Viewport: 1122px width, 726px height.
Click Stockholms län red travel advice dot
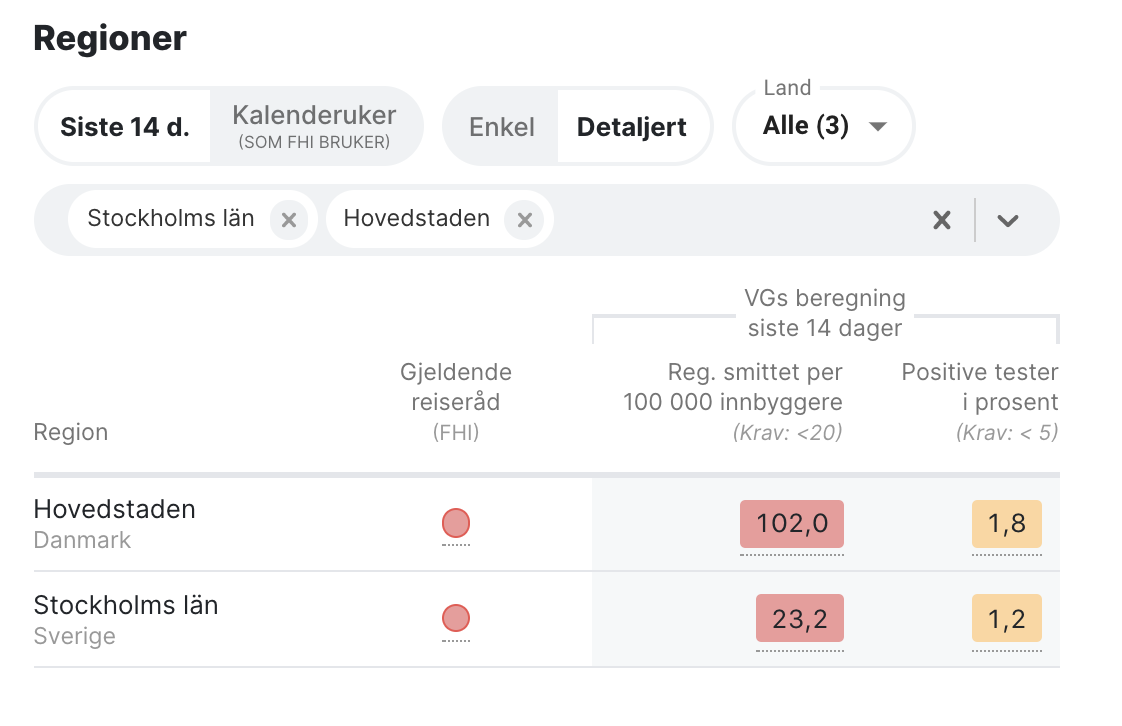456,618
